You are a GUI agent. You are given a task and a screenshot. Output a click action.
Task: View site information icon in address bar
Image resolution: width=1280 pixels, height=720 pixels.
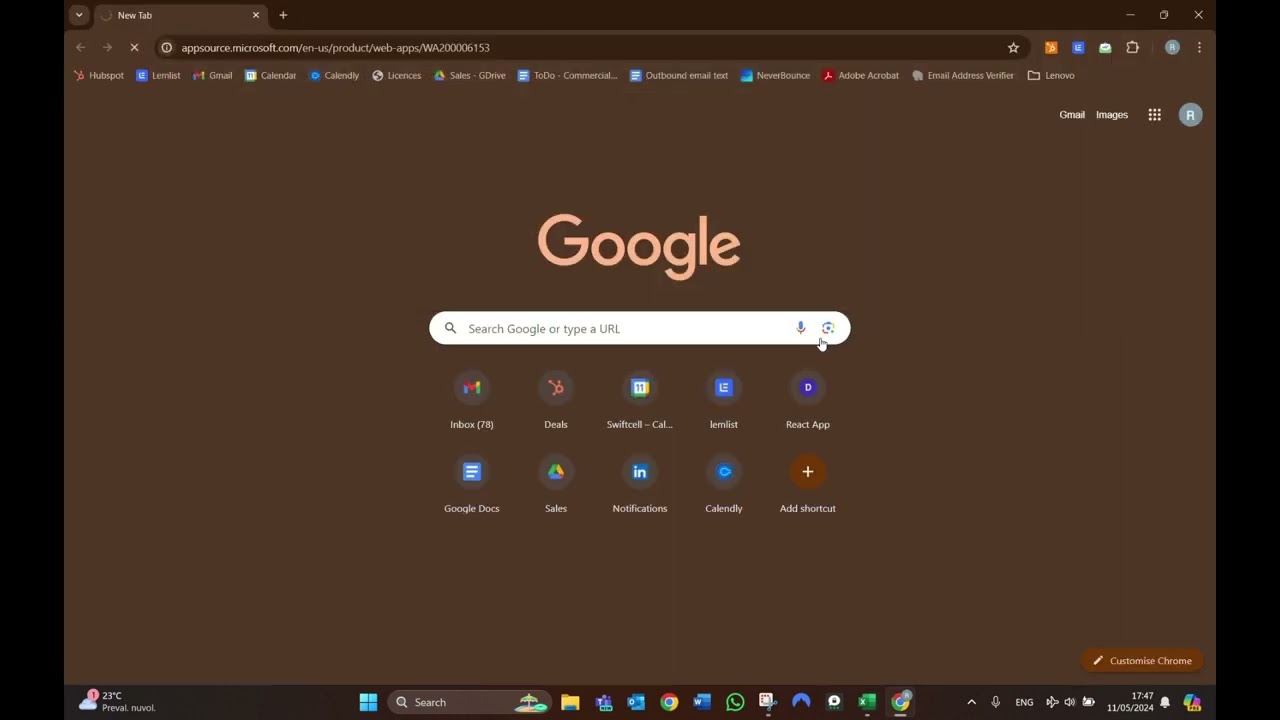[167, 47]
